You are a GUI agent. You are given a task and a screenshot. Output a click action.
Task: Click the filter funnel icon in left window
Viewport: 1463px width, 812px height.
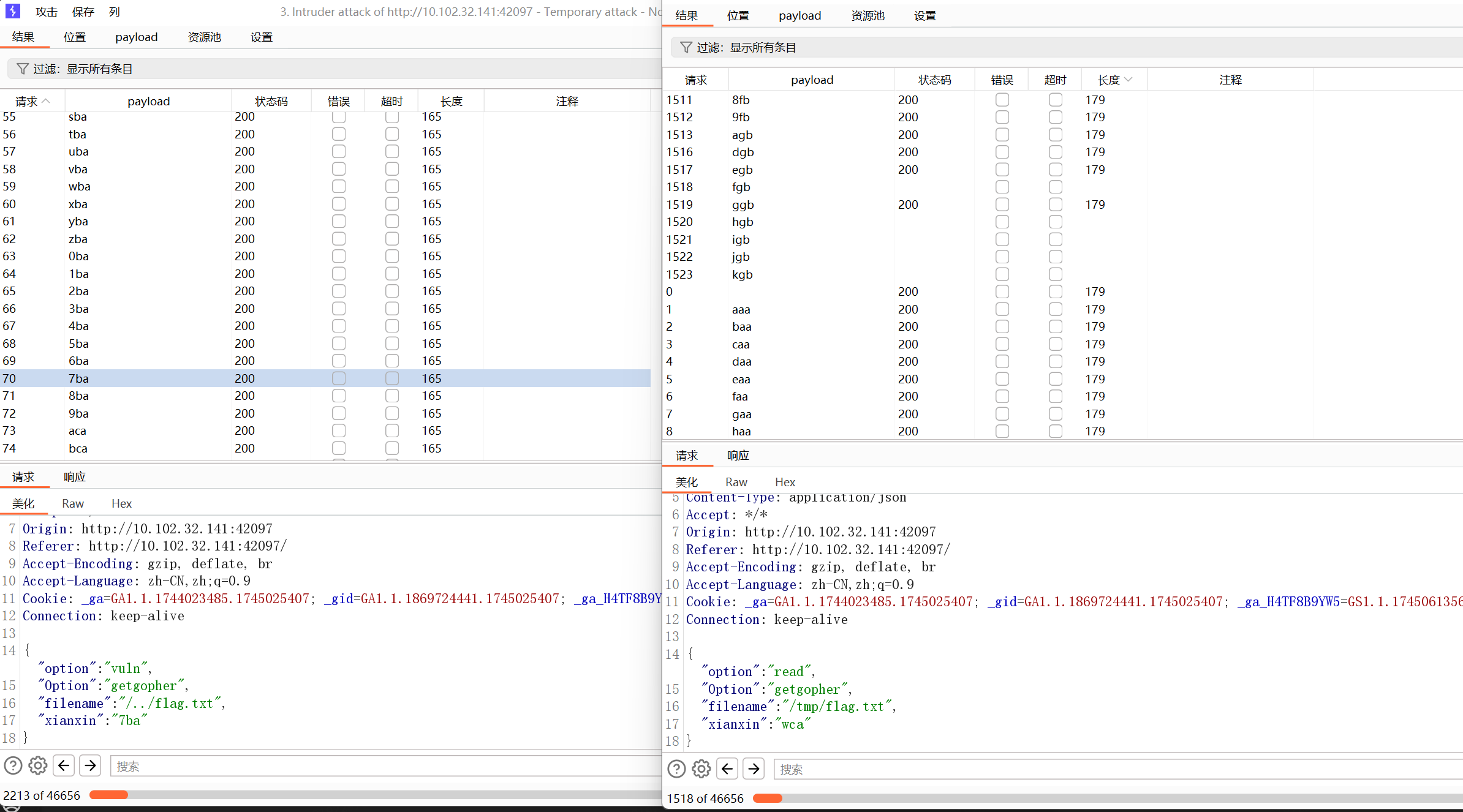pos(23,69)
